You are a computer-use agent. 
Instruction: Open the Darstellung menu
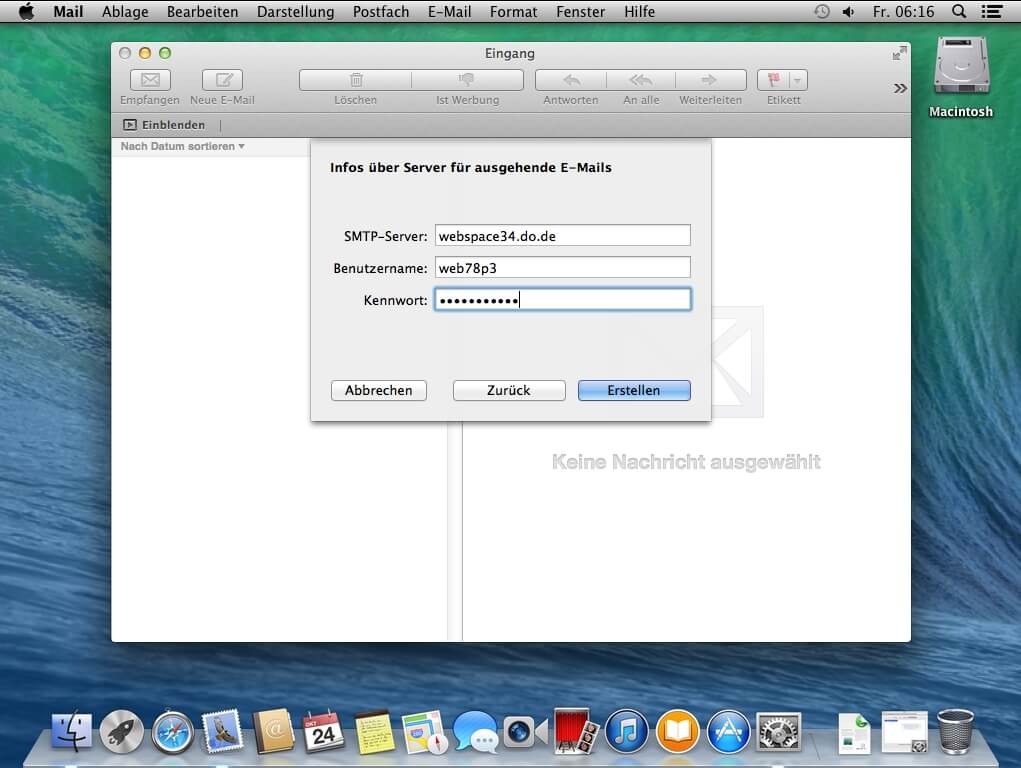click(296, 12)
